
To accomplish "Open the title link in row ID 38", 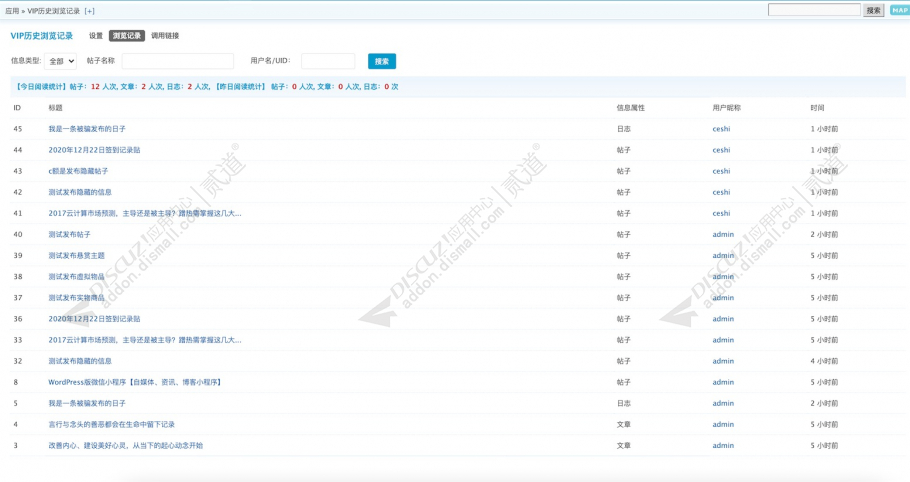I will pos(77,277).
